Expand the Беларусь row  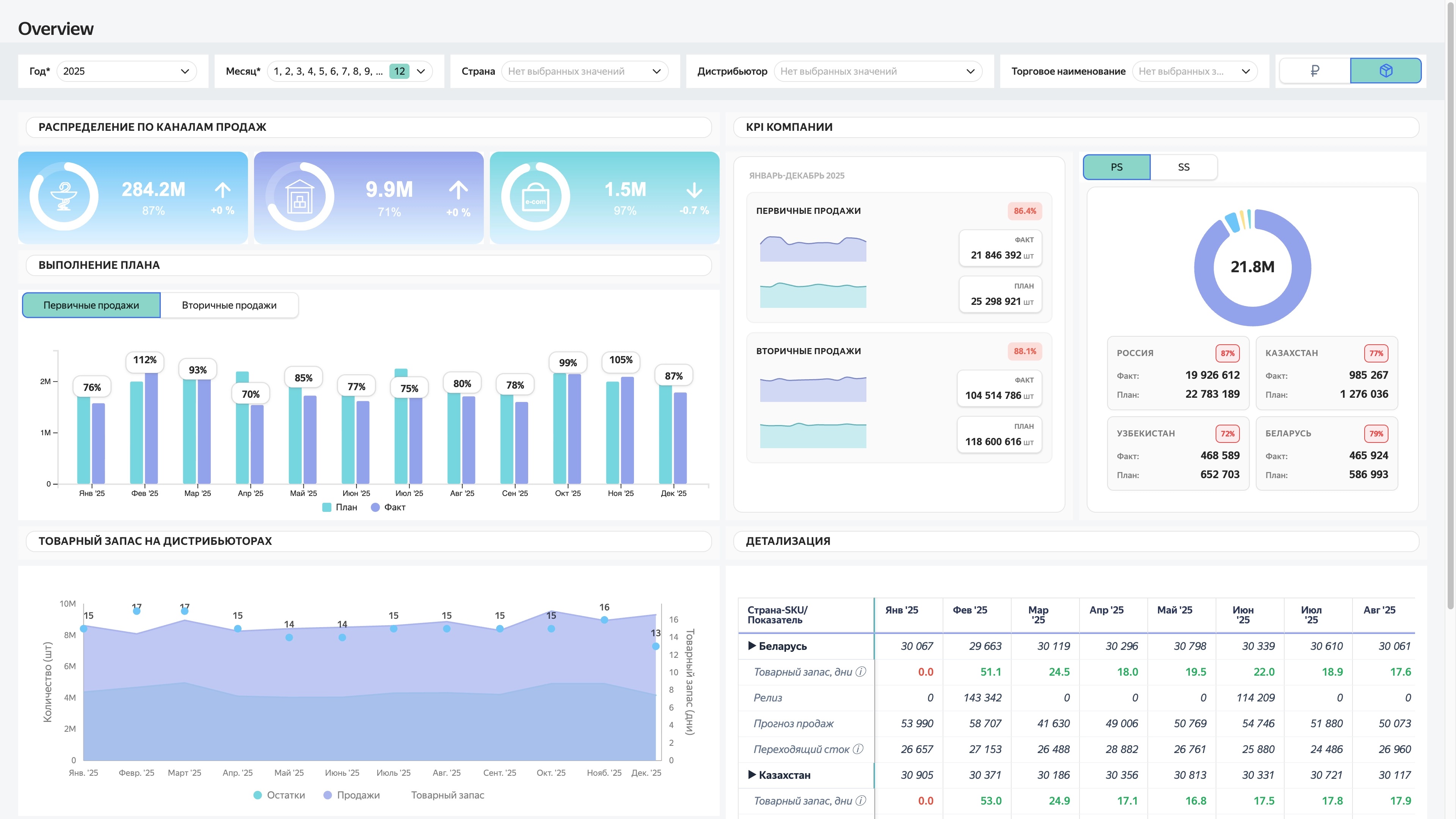coord(752,645)
